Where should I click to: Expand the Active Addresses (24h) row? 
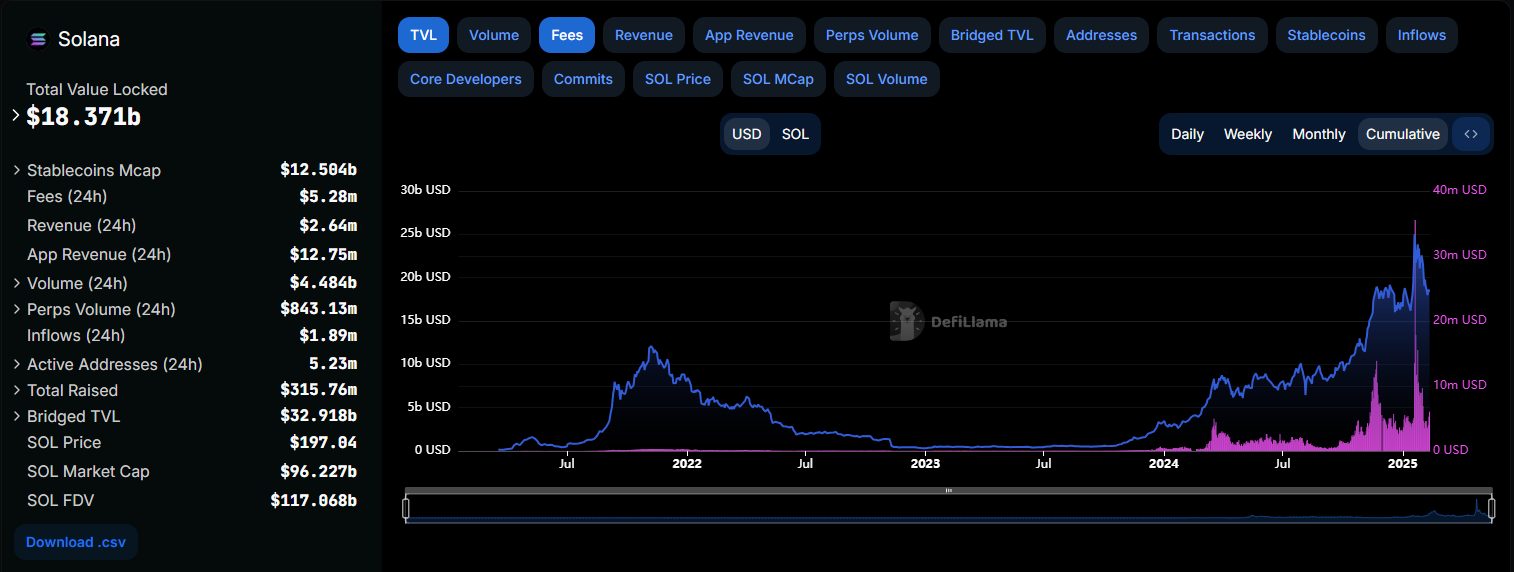coord(17,364)
